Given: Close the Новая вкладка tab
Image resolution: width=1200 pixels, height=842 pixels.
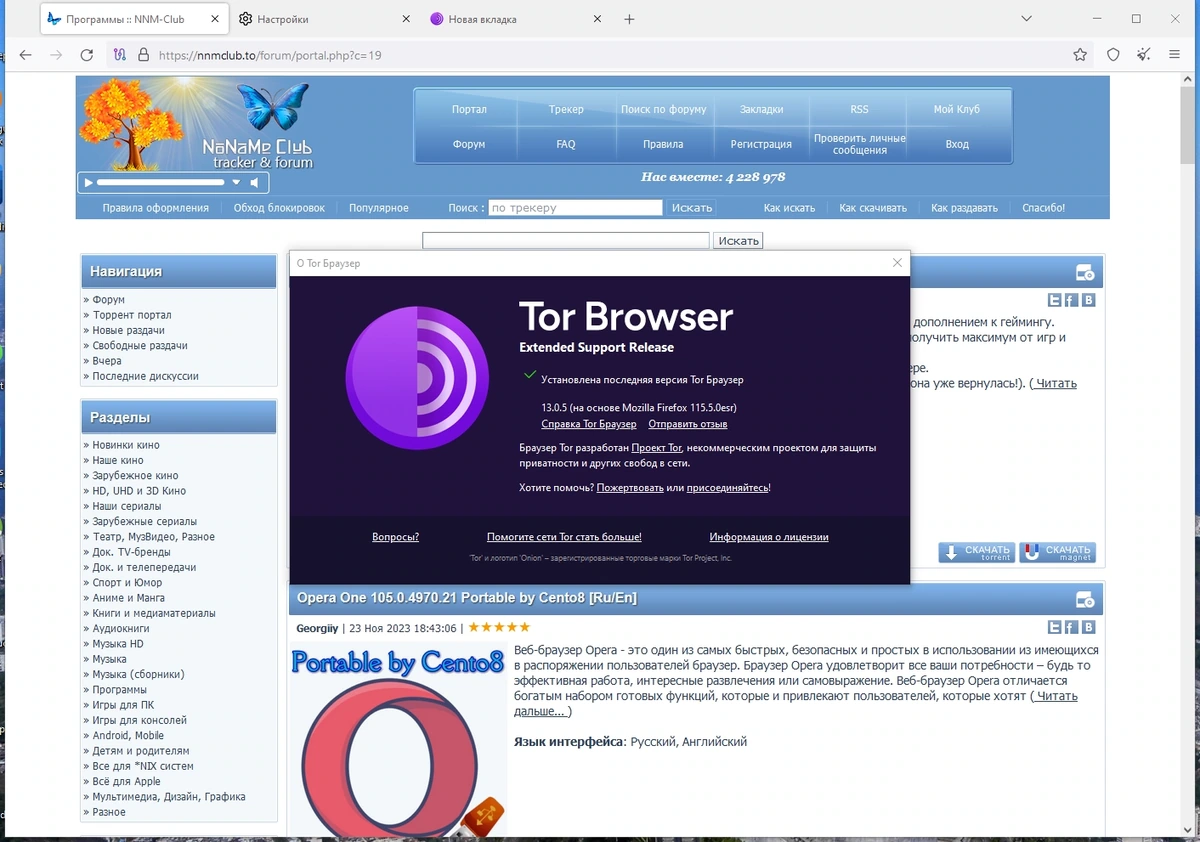Looking at the screenshot, I should [x=597, y=19].
